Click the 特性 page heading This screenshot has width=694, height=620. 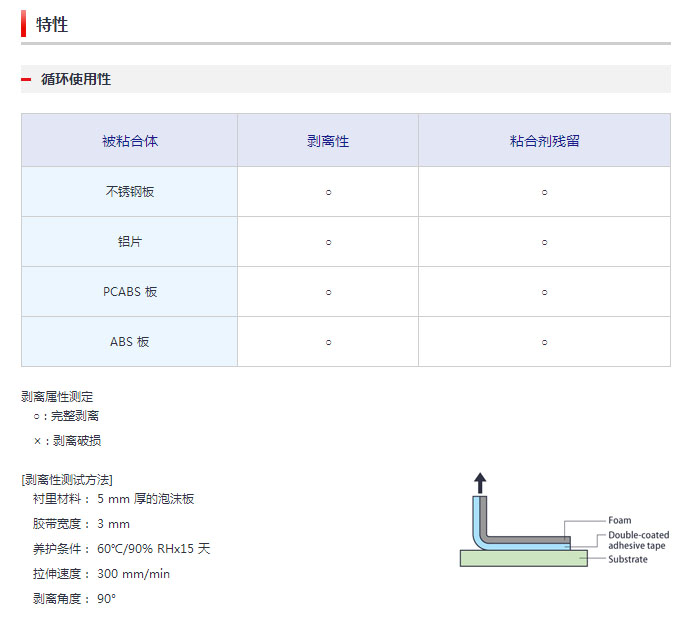click(52, 24)
